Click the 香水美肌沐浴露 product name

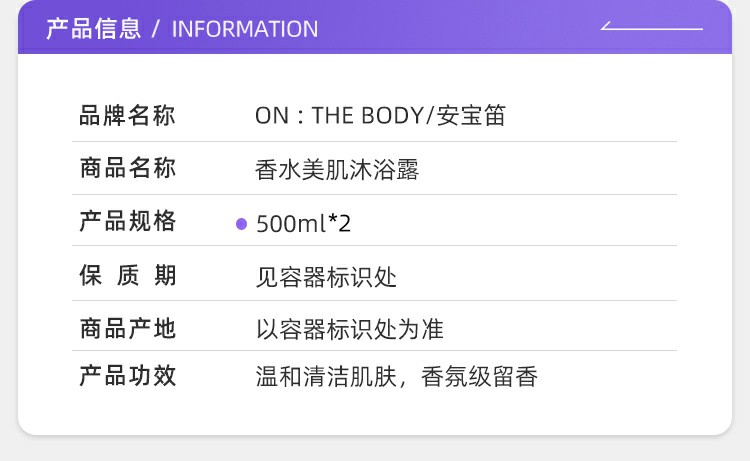click(337, 170)
